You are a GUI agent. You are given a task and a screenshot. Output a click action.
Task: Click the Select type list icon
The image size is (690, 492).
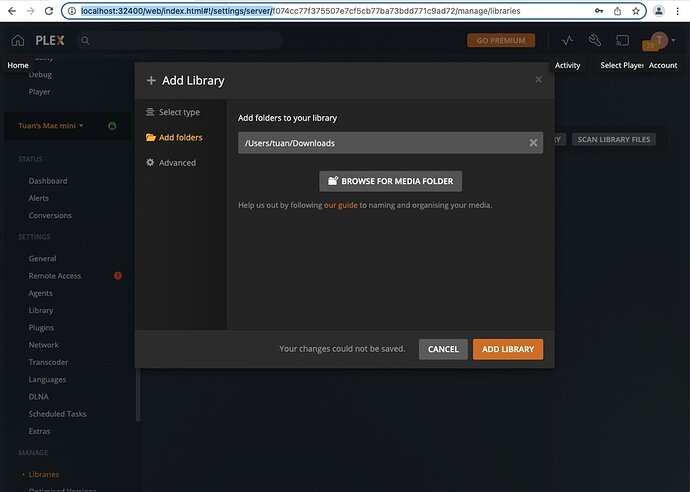pos(150,112)
